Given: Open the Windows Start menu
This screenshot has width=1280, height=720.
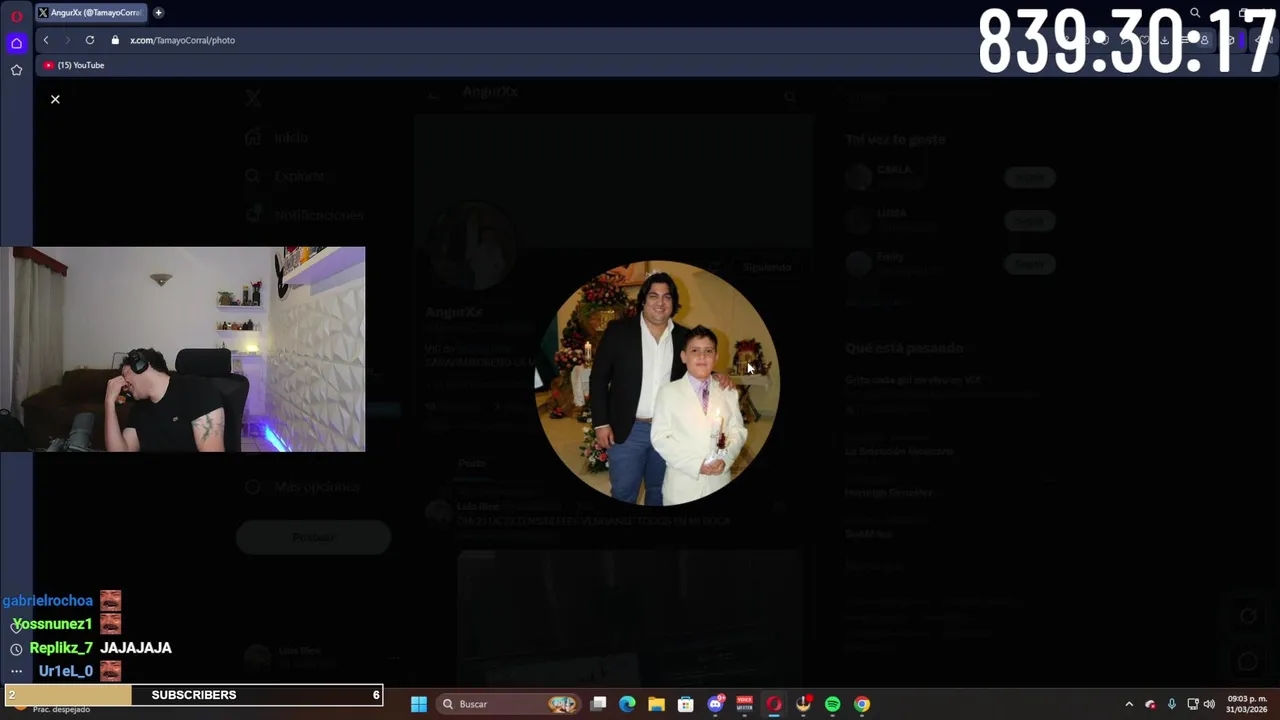Looking at the screenshot, I should pos(419,704).
